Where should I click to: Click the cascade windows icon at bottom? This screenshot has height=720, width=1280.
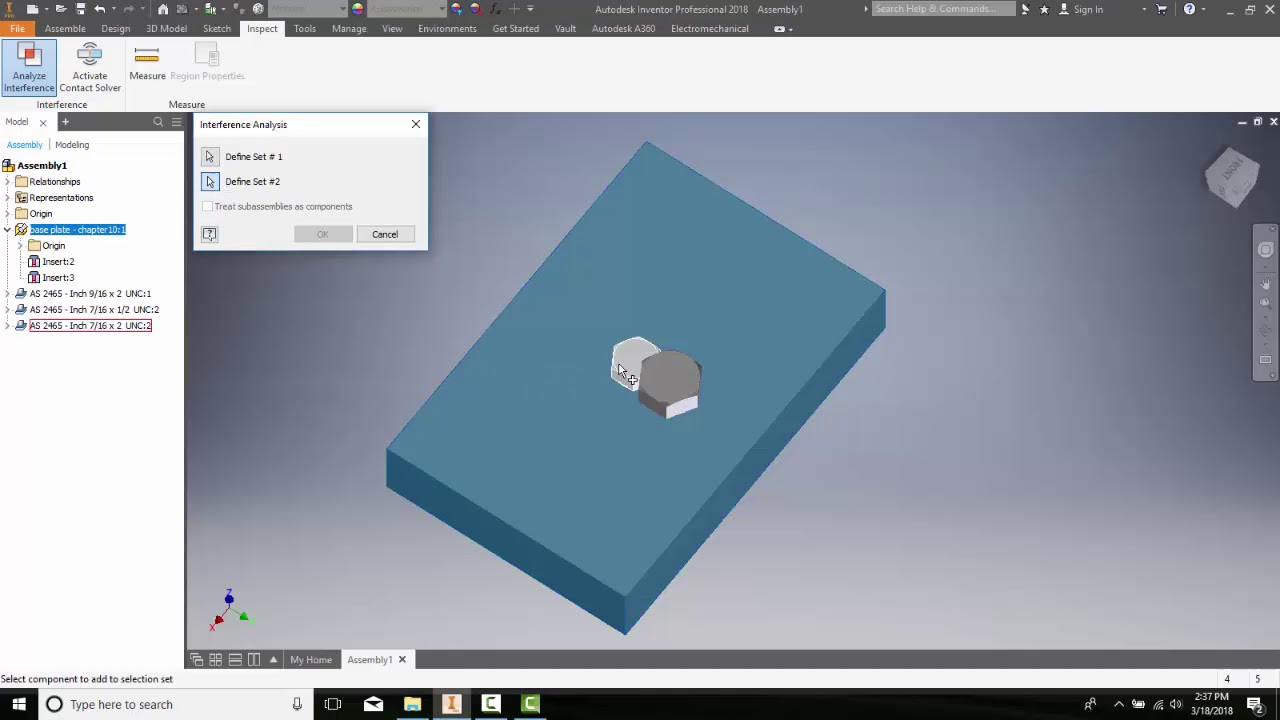click(x=197, y=660)
